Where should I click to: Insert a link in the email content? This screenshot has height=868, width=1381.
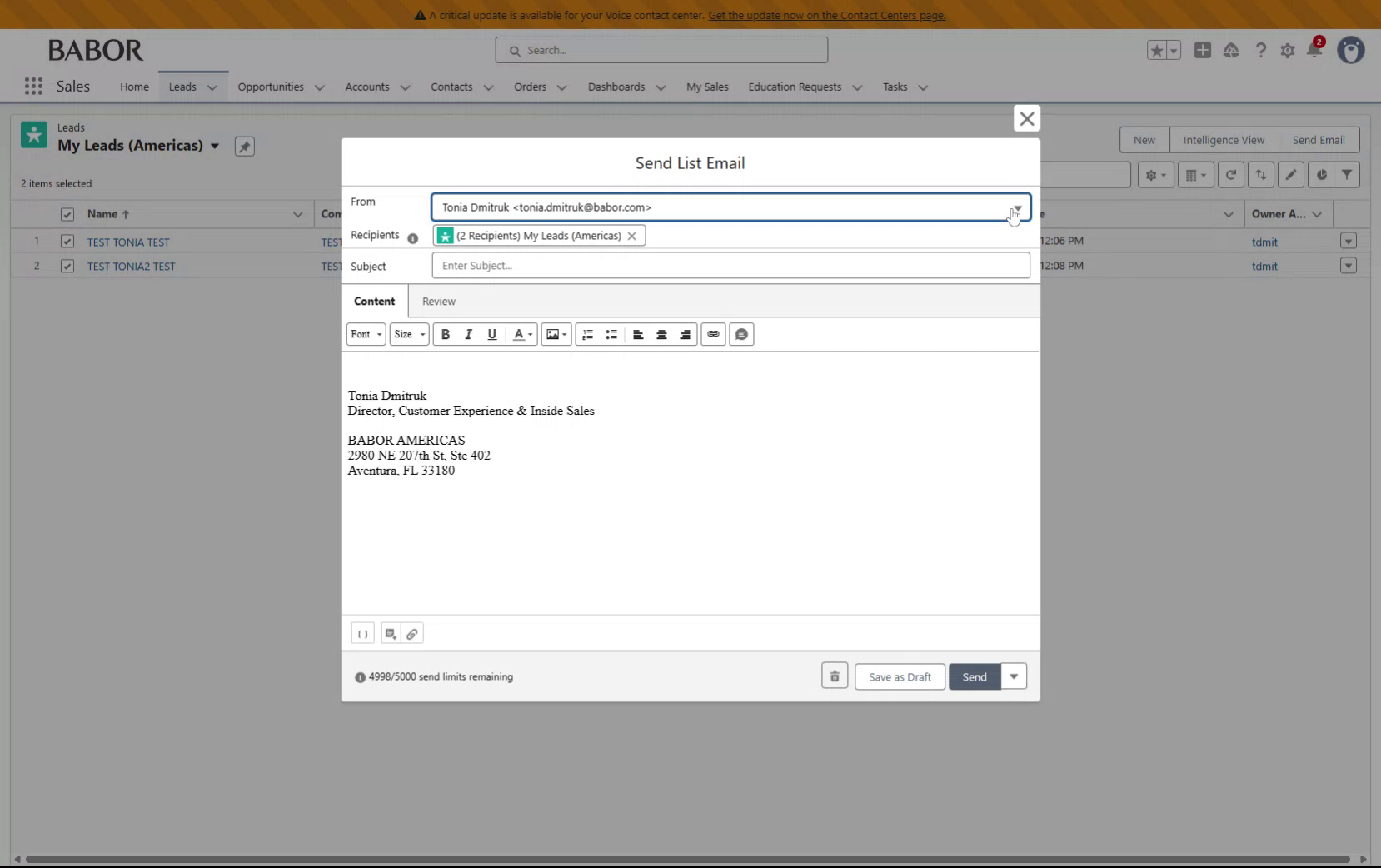click(x=714, y=334)
